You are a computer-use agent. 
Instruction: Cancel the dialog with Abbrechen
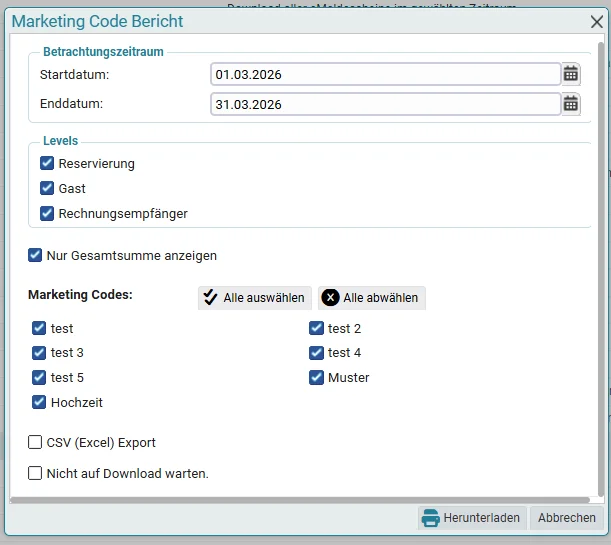click(567, 518)
